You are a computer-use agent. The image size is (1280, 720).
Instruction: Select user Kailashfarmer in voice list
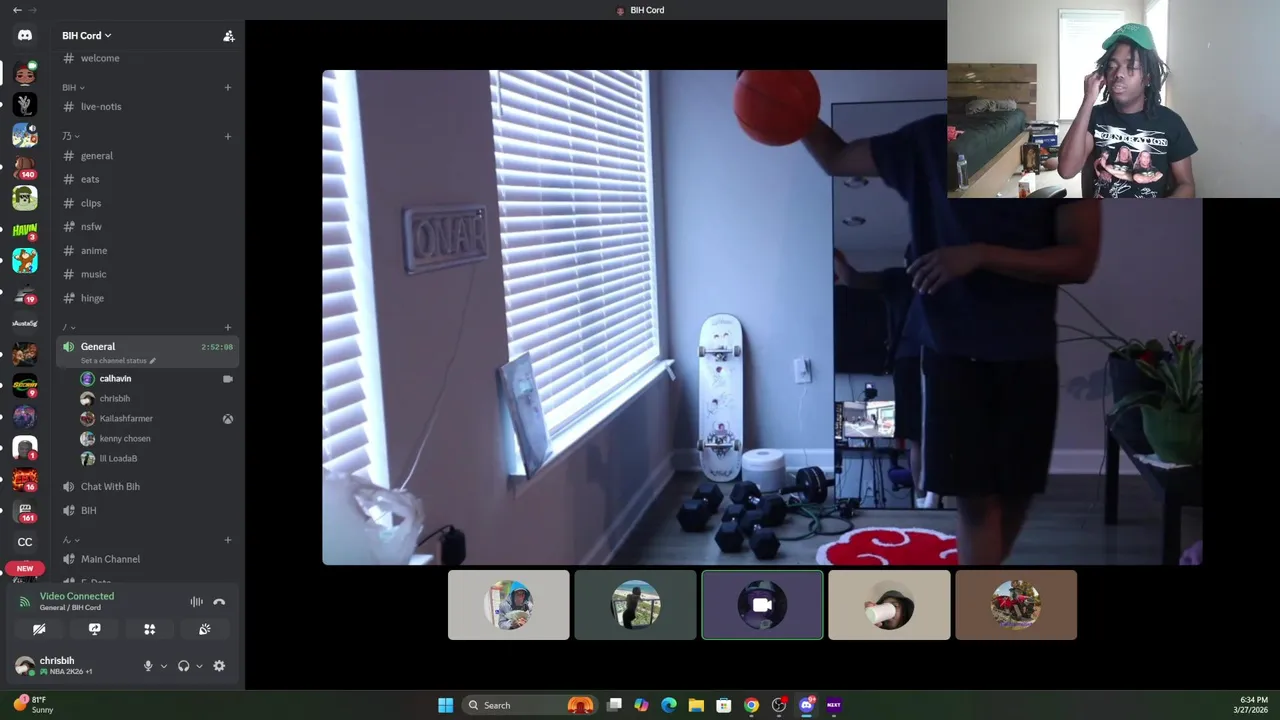(155, 419)
